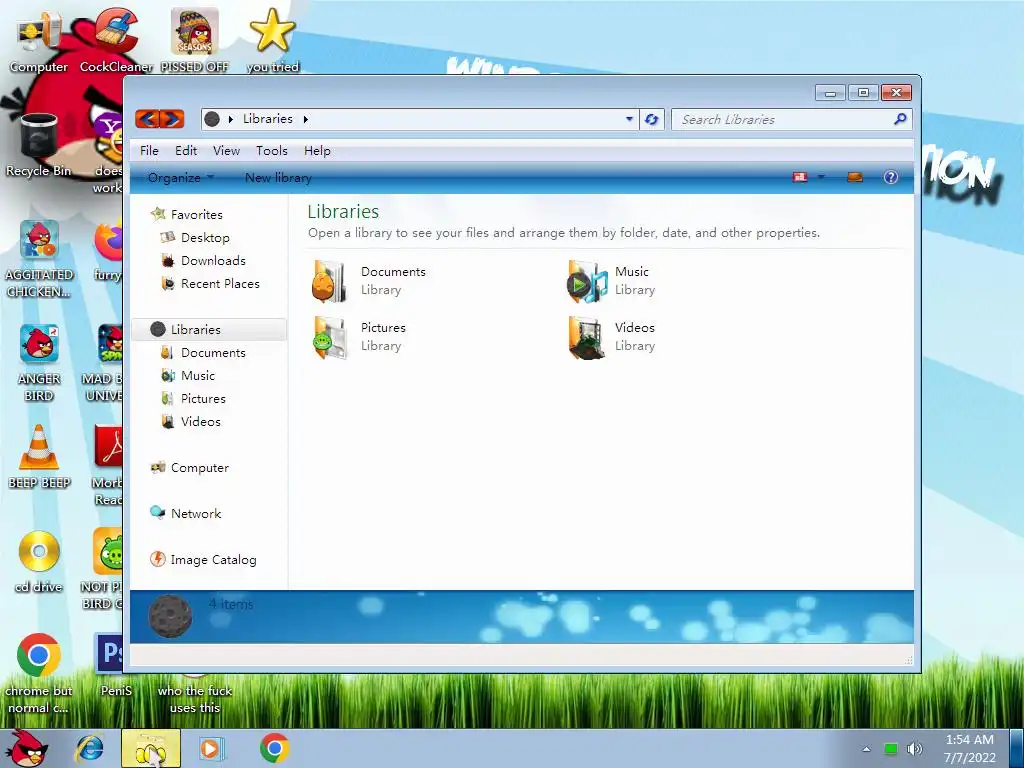
Task: Open the Pictures library icon
Action: pos(329,338)
